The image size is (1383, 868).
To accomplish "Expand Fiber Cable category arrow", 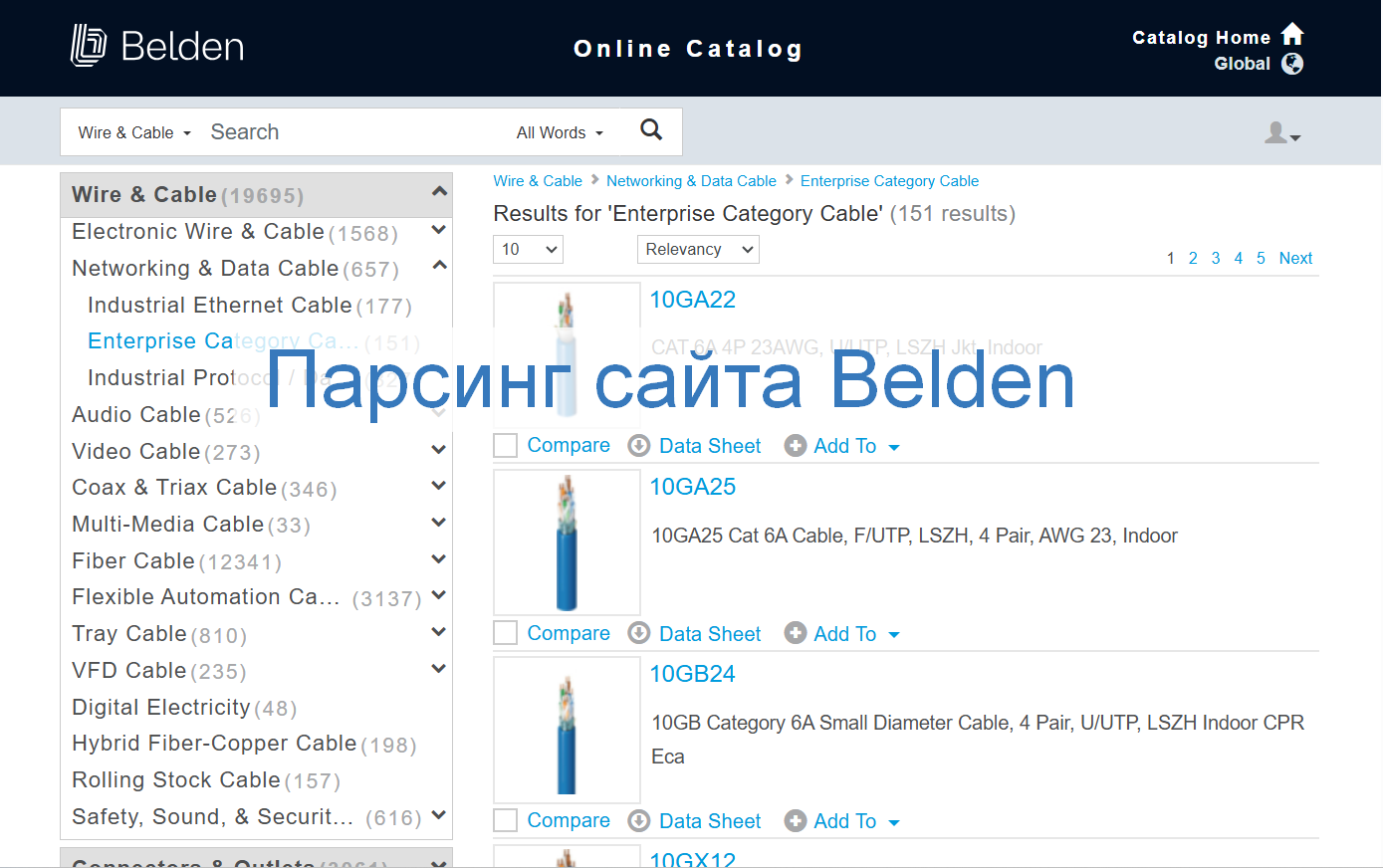I will [438, 559].
